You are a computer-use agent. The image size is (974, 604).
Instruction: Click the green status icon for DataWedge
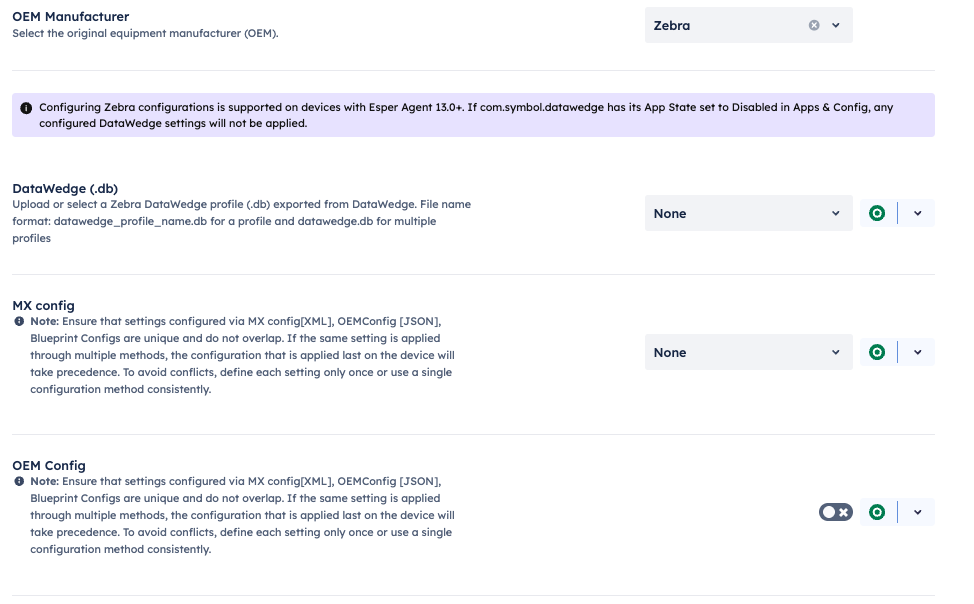point(877,213)
